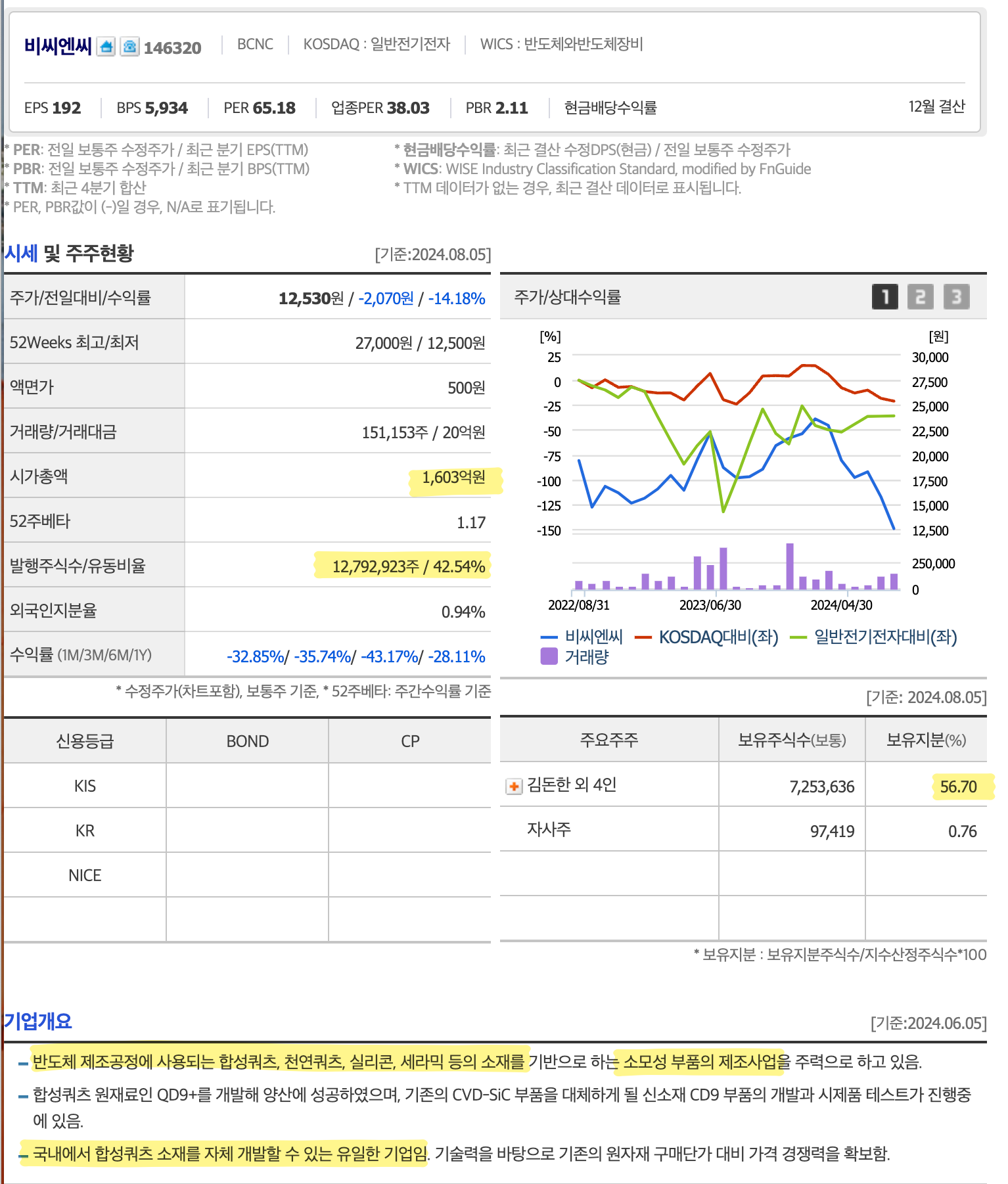The image size is (1008, 1184).
Task: Switch price chart to tab 1
Action: pos(884,297)
